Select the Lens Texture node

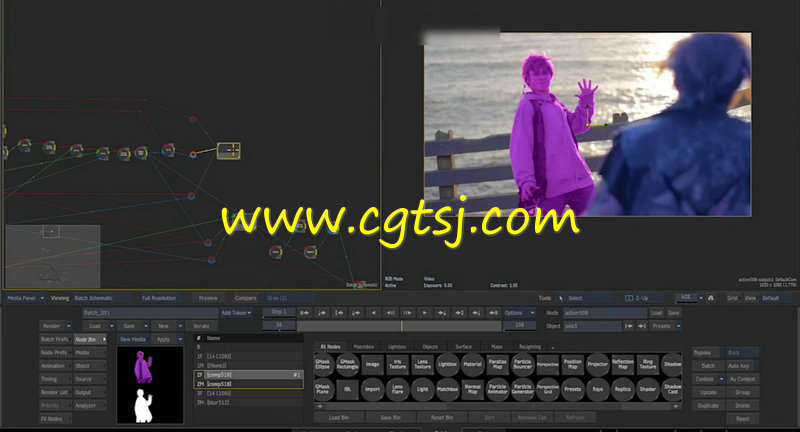coord(422,364)
